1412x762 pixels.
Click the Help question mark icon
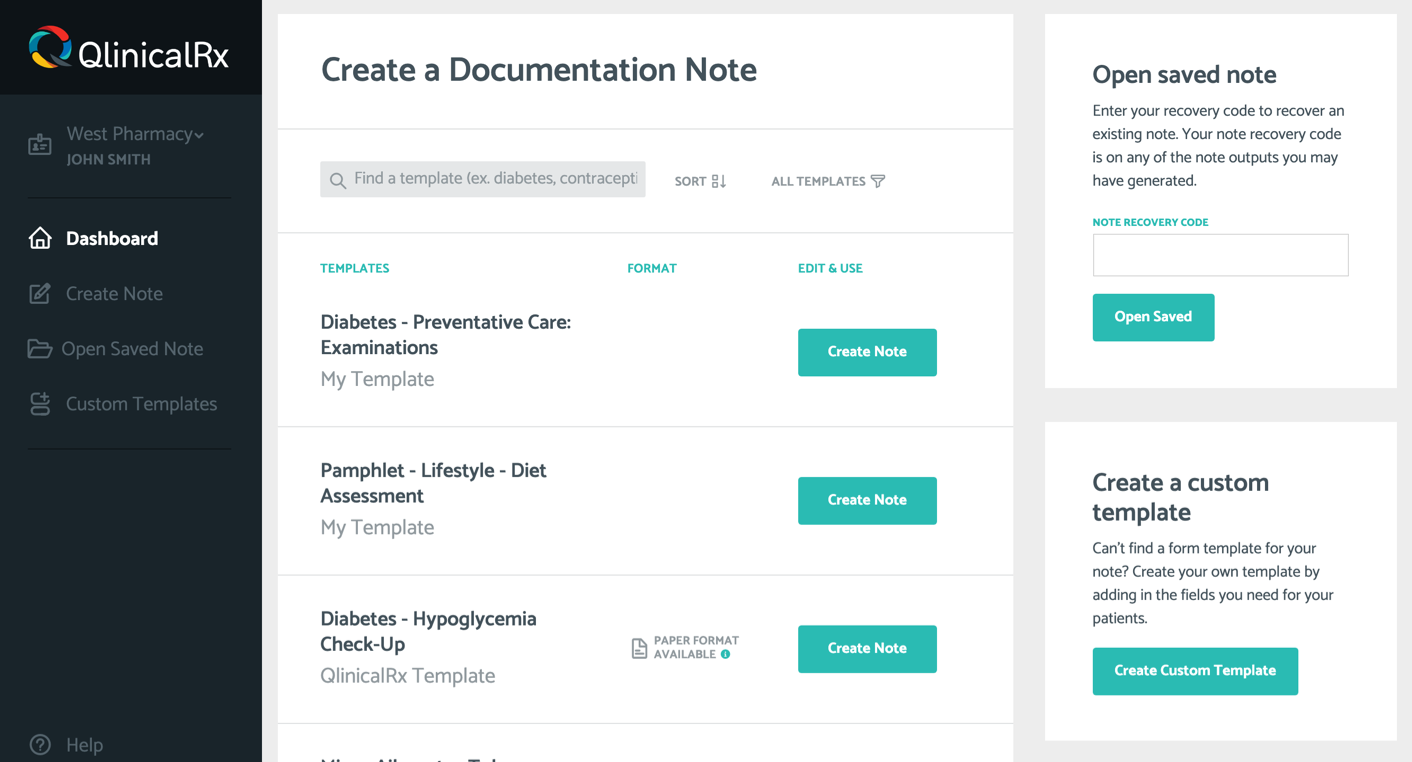tap(40, 745)
